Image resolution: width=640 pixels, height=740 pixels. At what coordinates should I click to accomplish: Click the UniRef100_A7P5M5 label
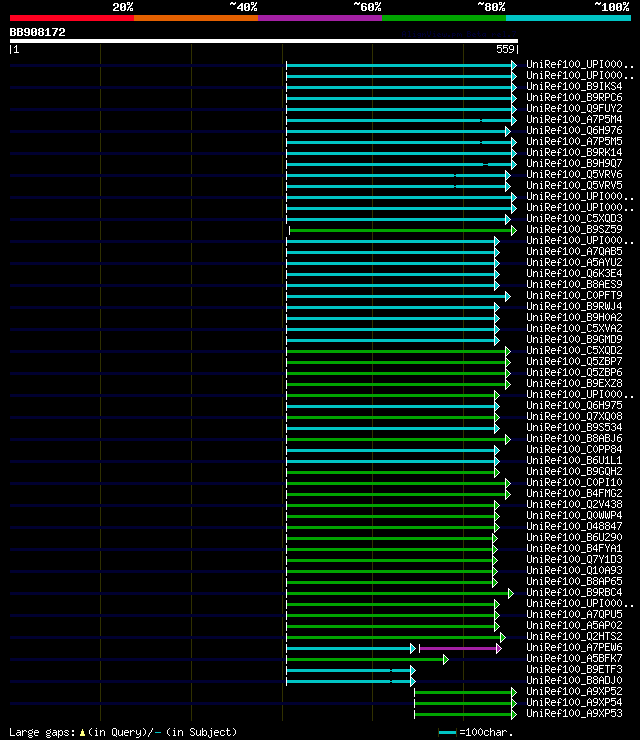point(574,141)
